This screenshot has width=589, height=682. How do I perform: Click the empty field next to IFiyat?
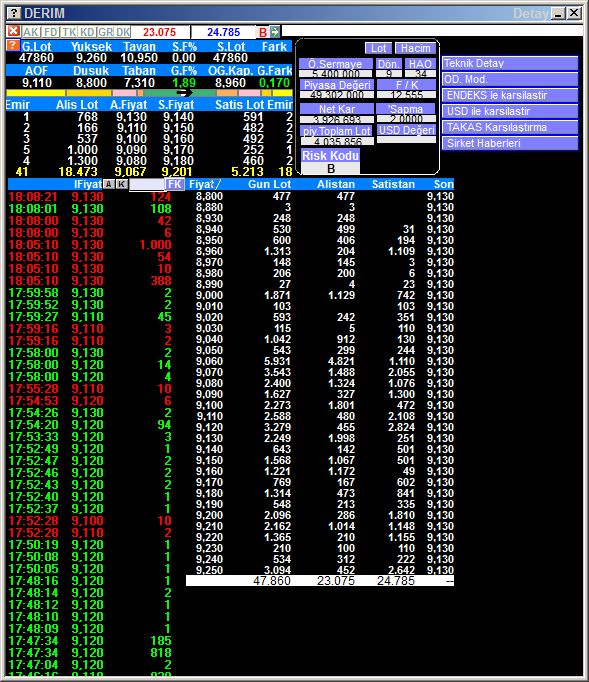147,184
